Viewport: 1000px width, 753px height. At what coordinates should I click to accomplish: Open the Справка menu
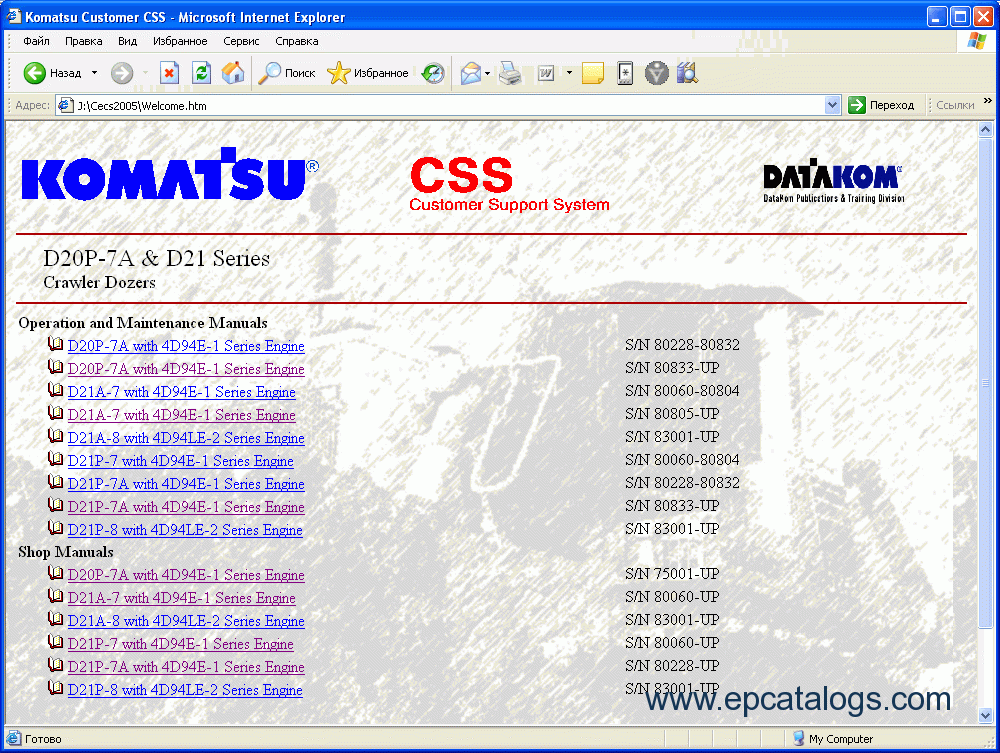(297, 41)
